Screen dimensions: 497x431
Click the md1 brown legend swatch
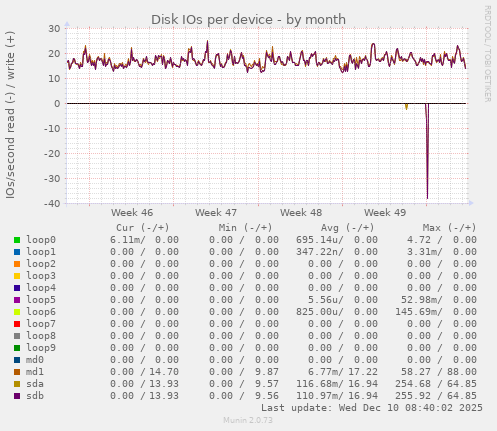pos(17,372)
